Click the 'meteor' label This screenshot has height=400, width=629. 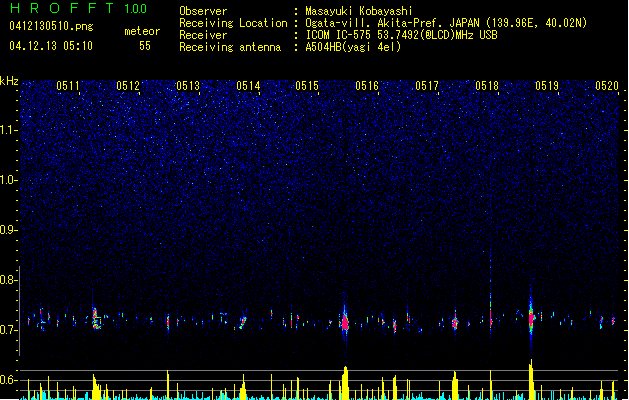(142, 31)
